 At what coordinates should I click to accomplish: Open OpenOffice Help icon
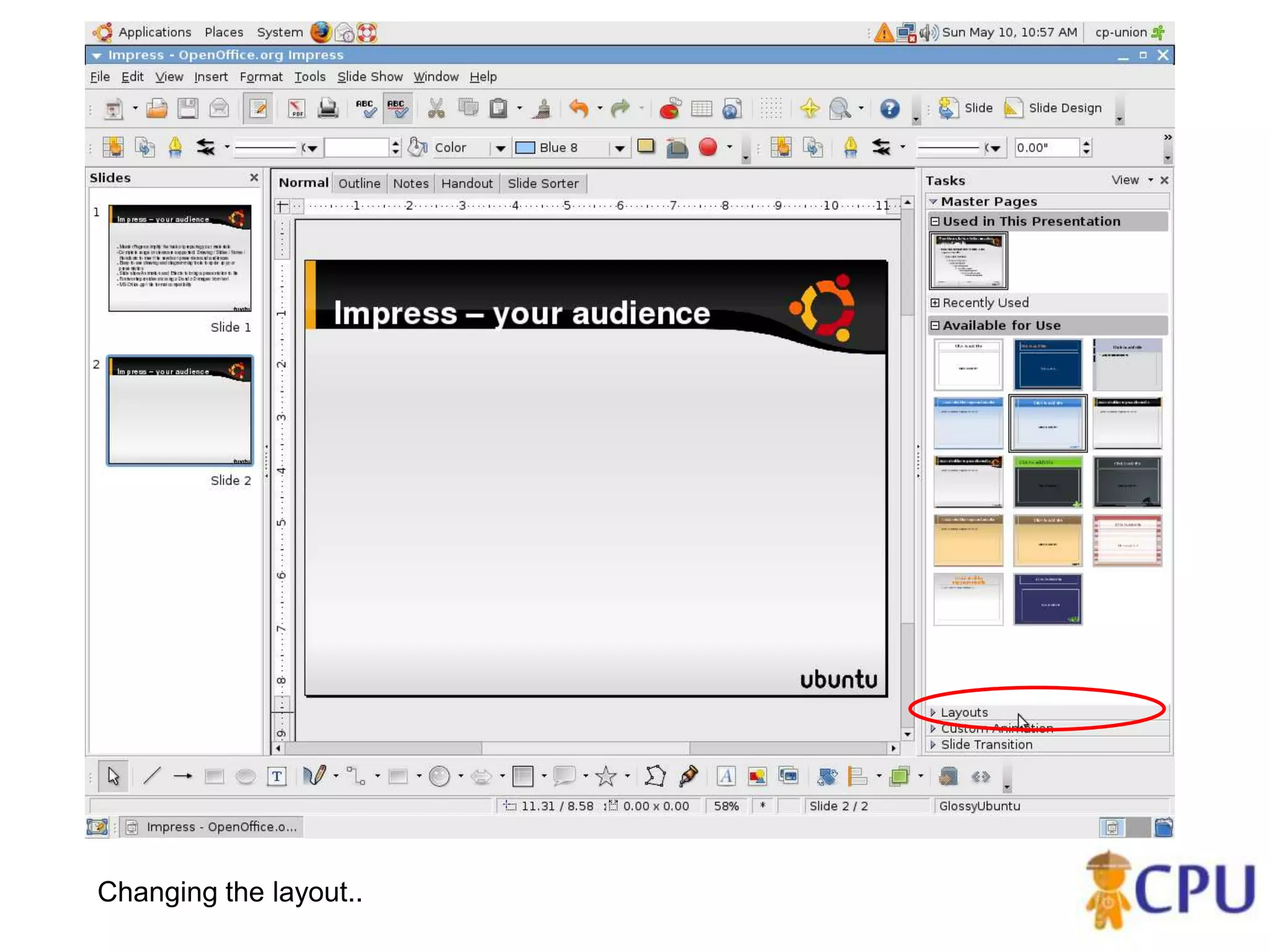tap(890, 108)
